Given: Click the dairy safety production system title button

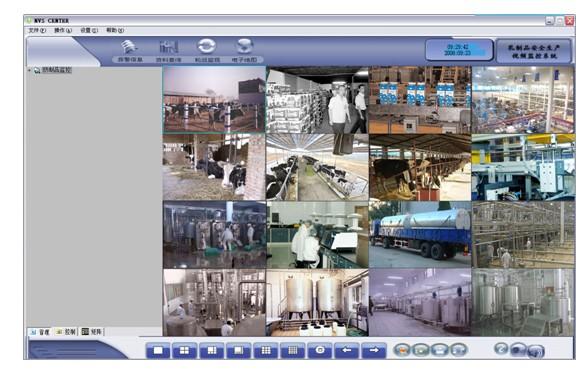Looking at the screenshot, I should coord(534,51).
